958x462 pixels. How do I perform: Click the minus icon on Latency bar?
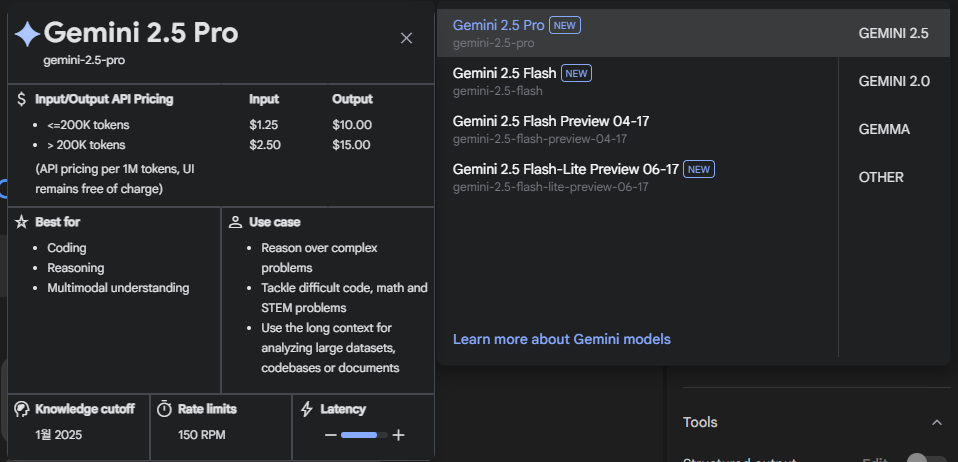331,435
